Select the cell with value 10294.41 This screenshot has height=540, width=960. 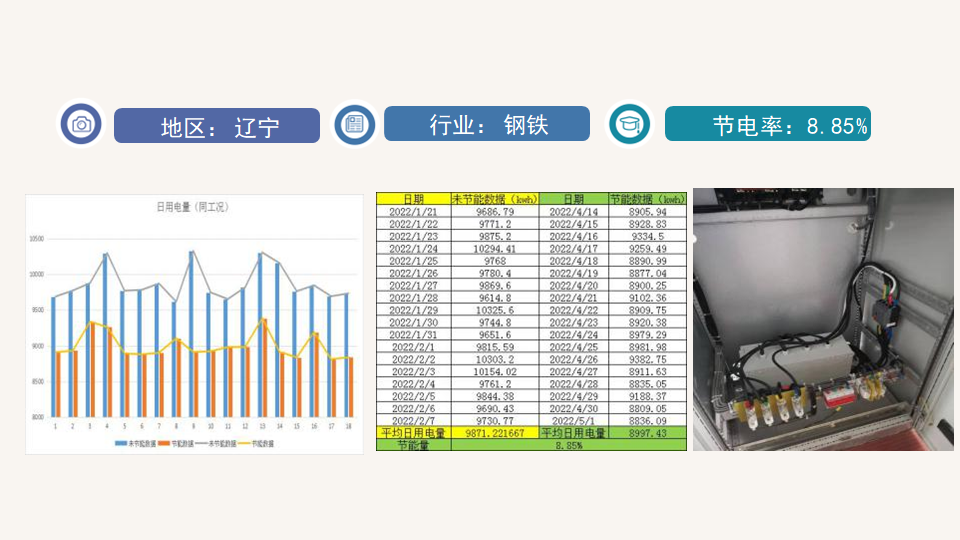[x=495, y=249]
